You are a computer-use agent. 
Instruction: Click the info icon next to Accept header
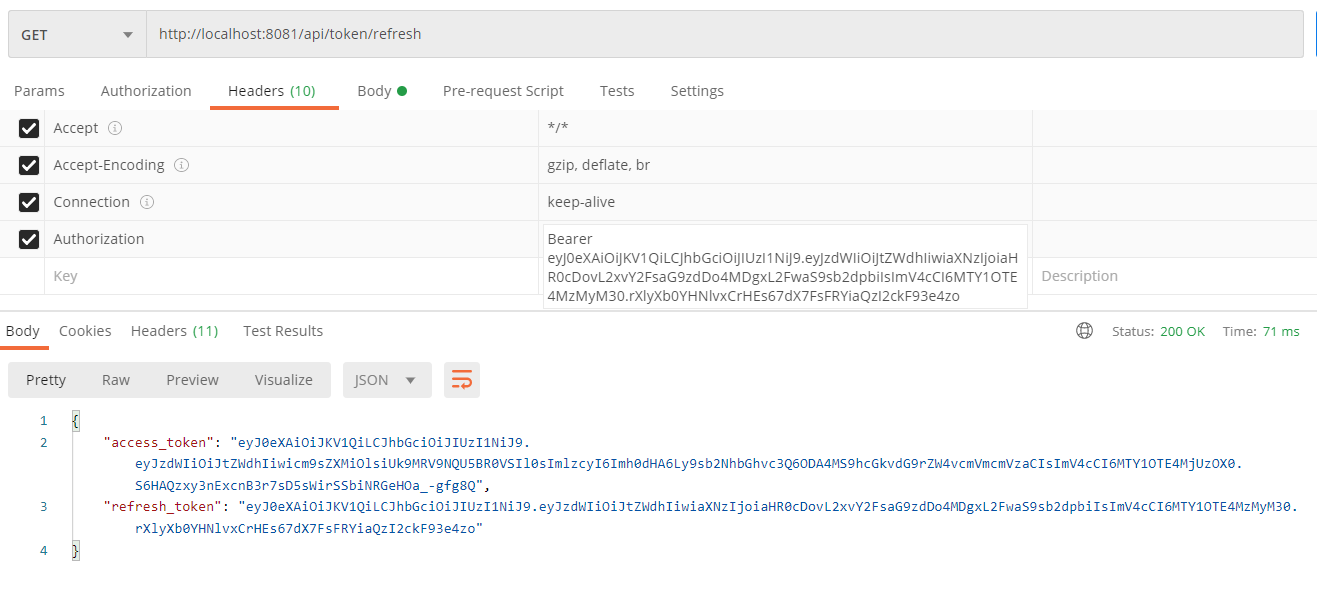pyautogui.click(x=115, y=127)
